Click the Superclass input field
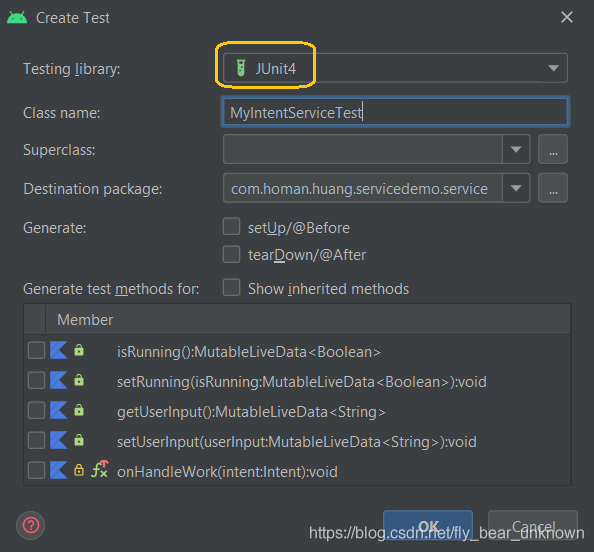Viewport: 594px width, 552px height. [x=363, y=149]
